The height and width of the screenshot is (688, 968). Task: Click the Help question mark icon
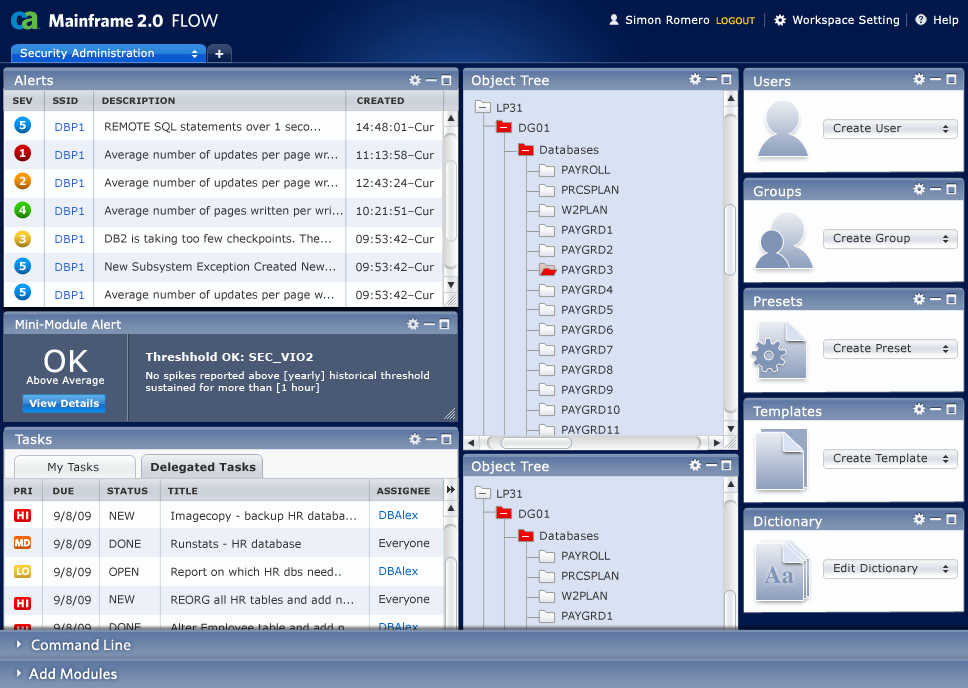920,20
